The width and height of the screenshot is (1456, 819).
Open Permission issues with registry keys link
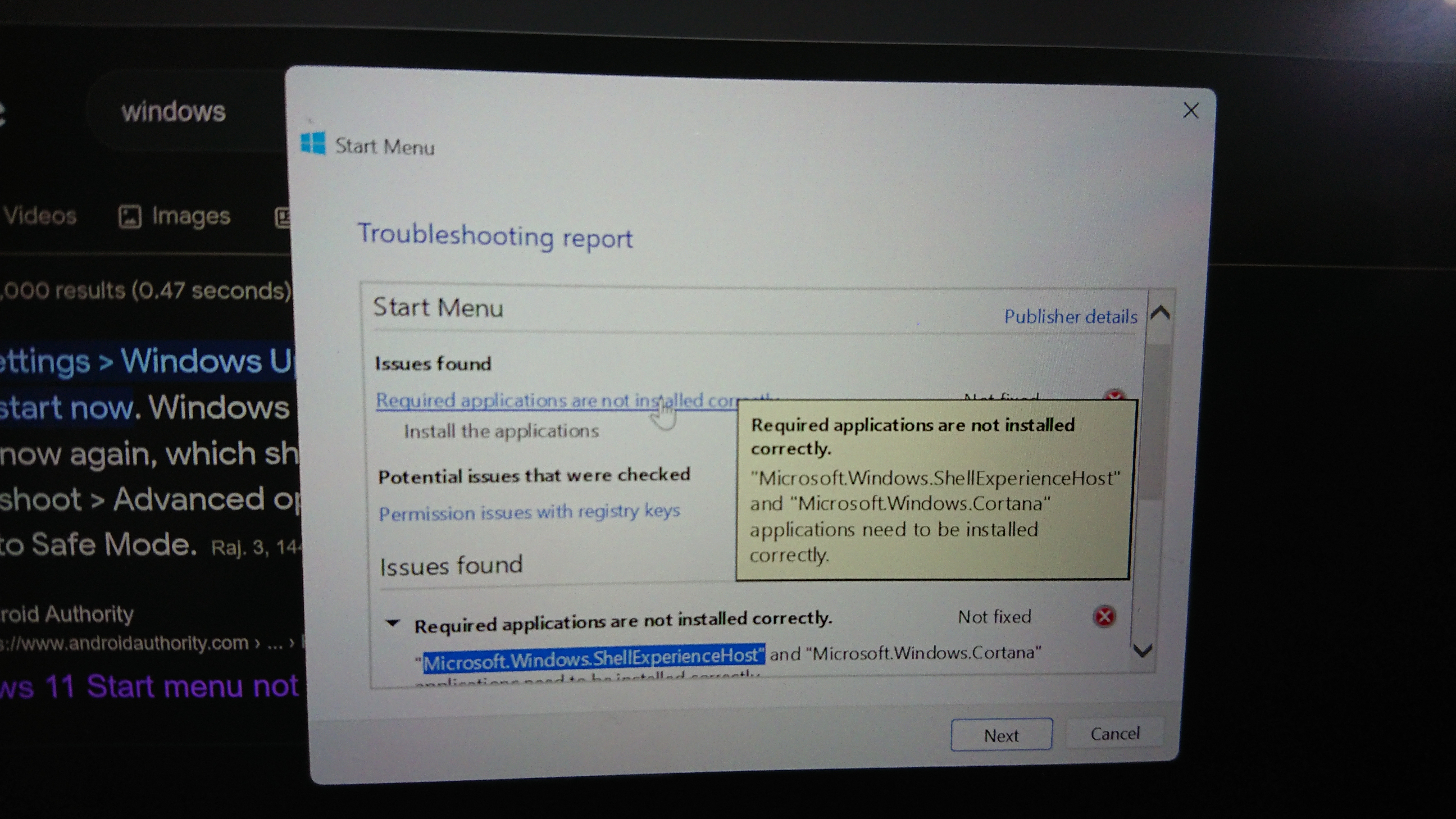click(529, 512)
